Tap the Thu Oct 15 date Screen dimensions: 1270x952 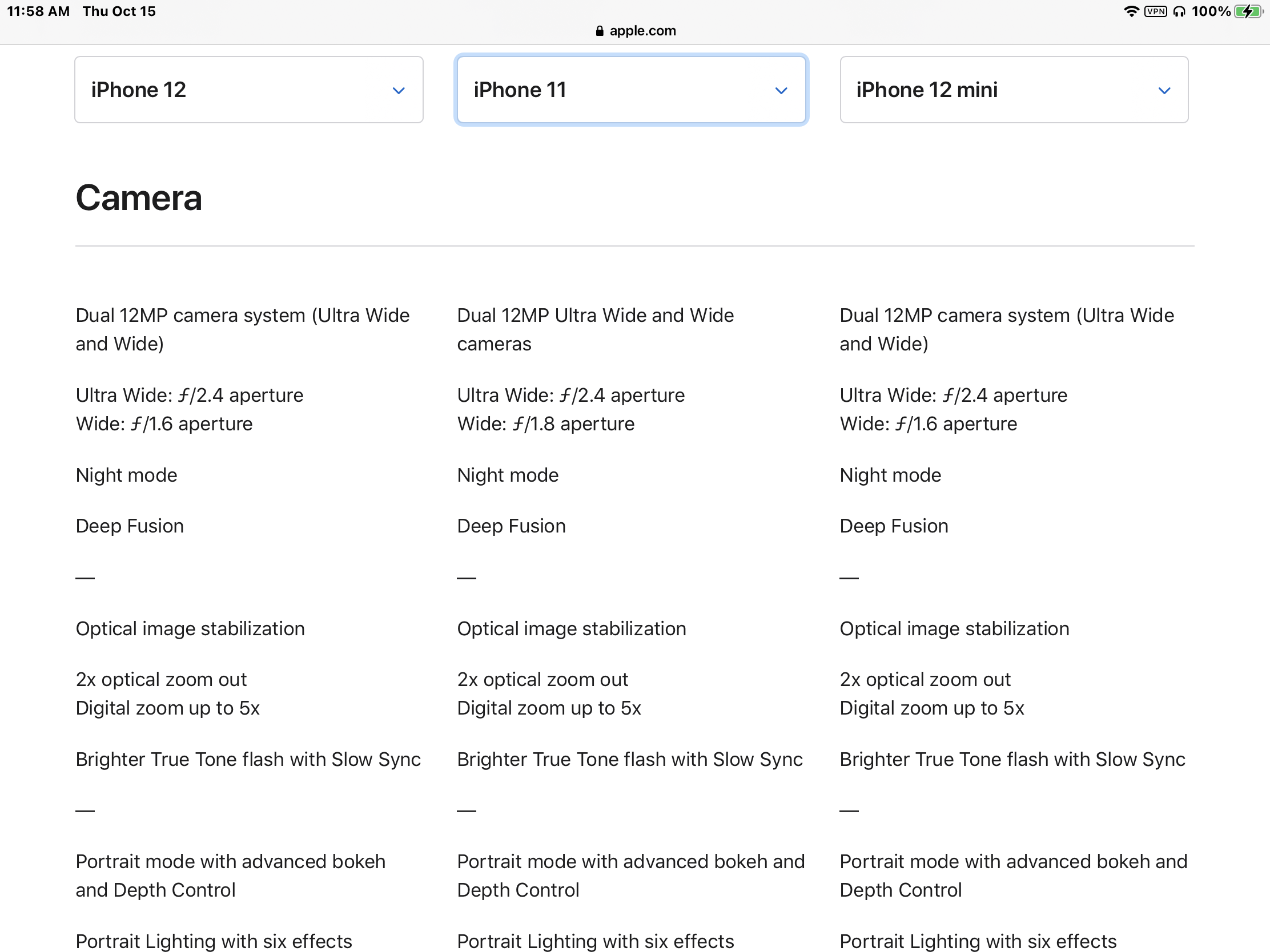point(119,11)
